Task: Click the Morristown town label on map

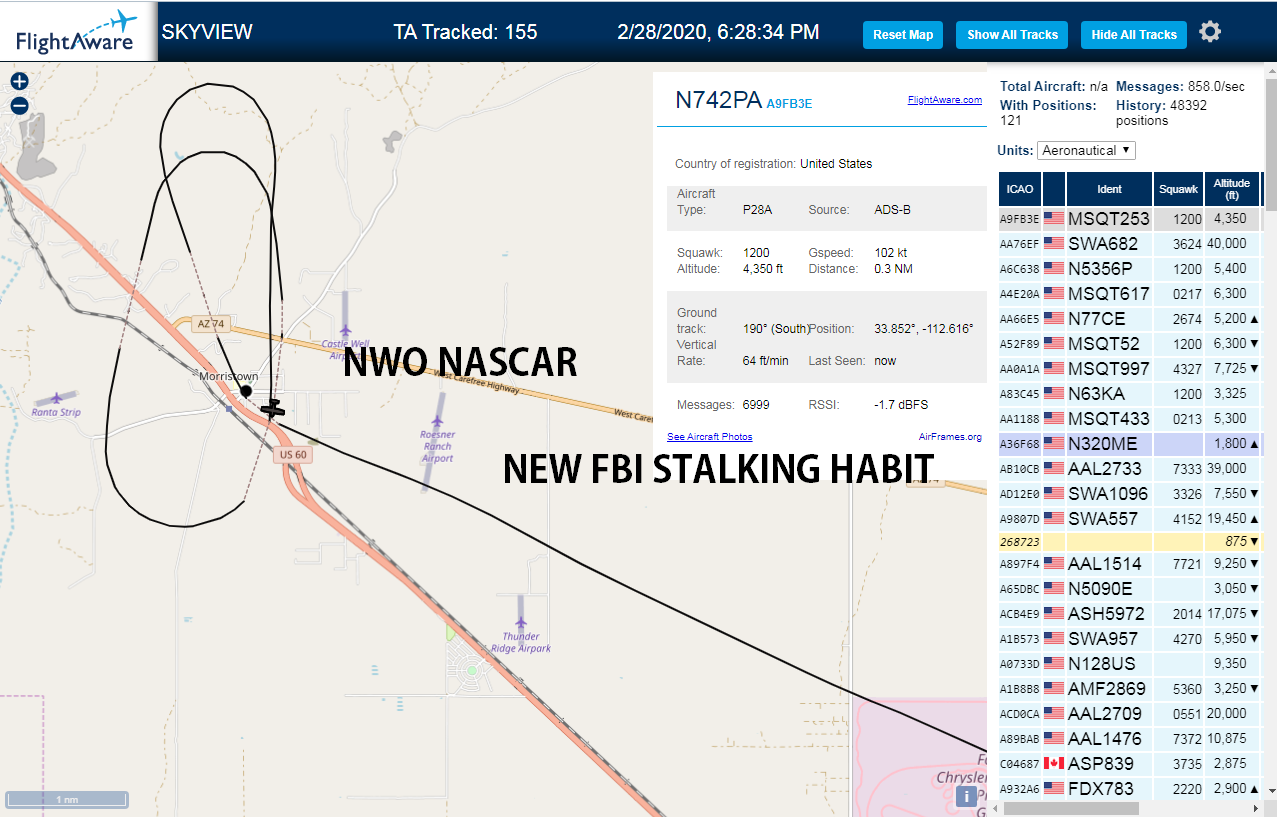Action: [229, 376]
